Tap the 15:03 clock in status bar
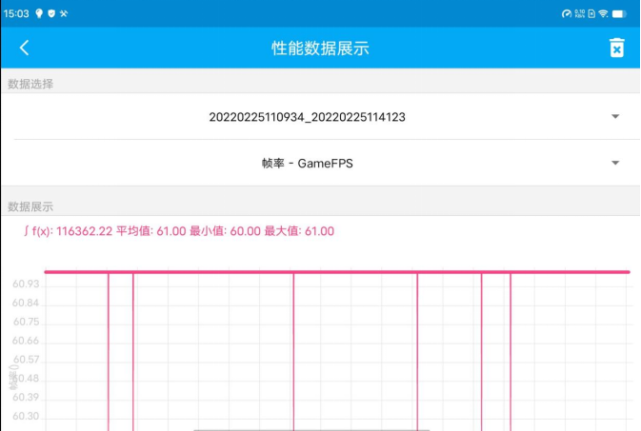 (16, 13)
